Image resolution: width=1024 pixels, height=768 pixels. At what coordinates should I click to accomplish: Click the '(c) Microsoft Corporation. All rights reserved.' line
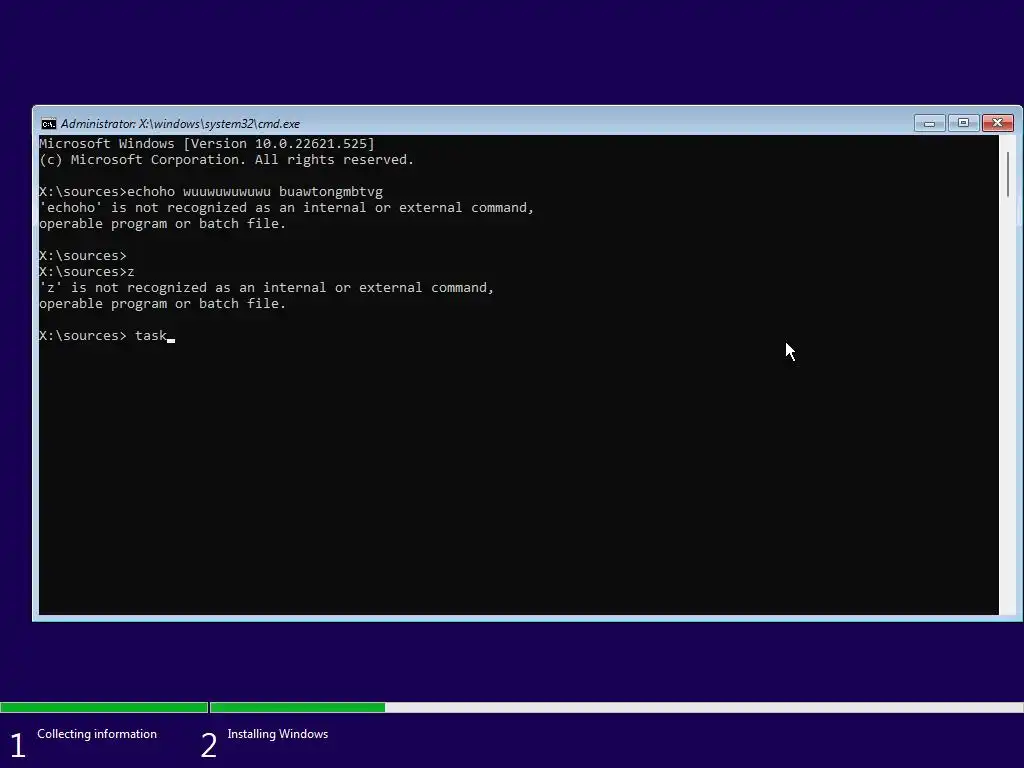[227, 160]
